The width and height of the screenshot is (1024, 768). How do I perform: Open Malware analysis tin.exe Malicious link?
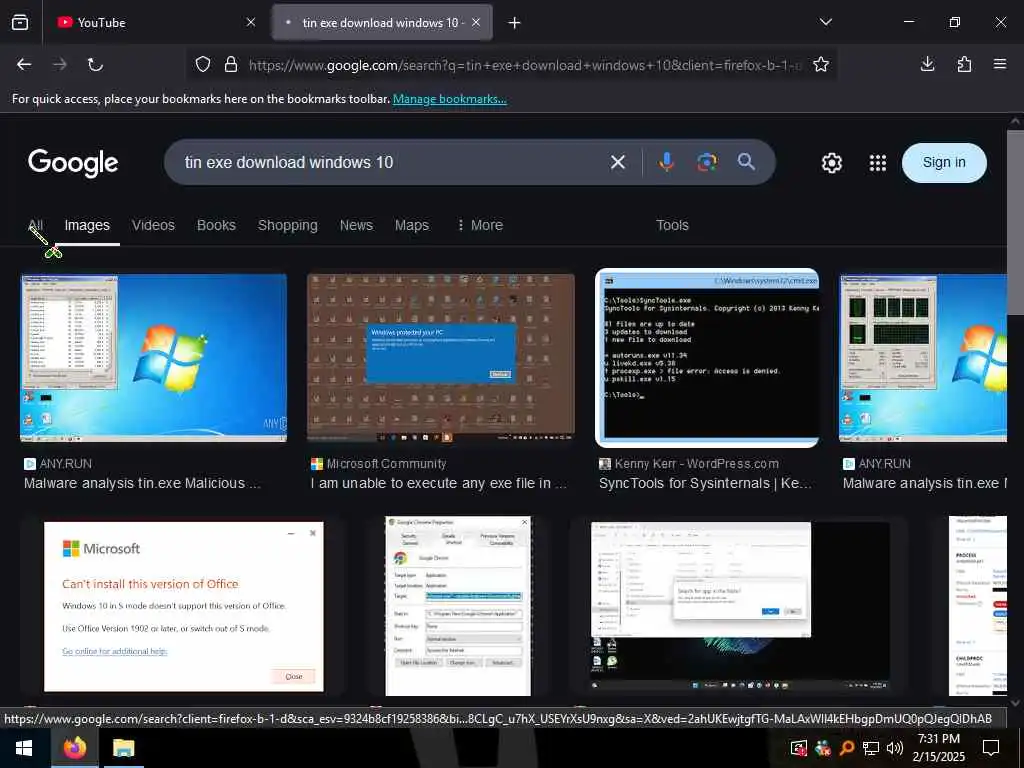[x=142, y=483]
